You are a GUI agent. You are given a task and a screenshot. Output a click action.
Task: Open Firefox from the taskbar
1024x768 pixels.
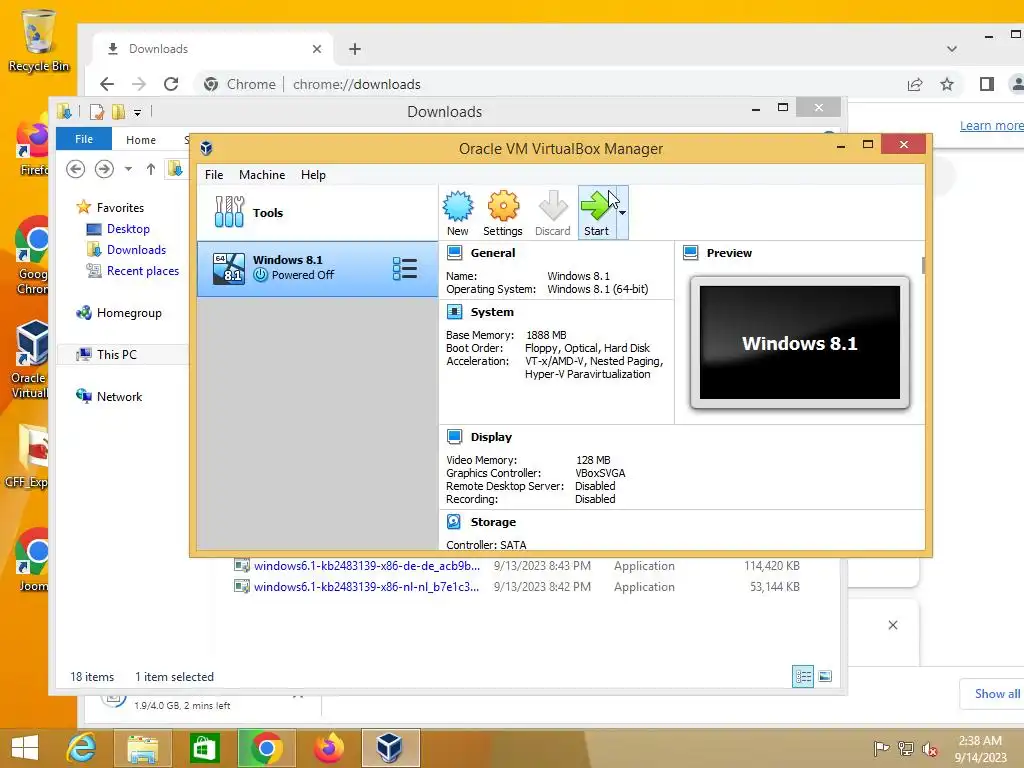click(x=328, y=748)
